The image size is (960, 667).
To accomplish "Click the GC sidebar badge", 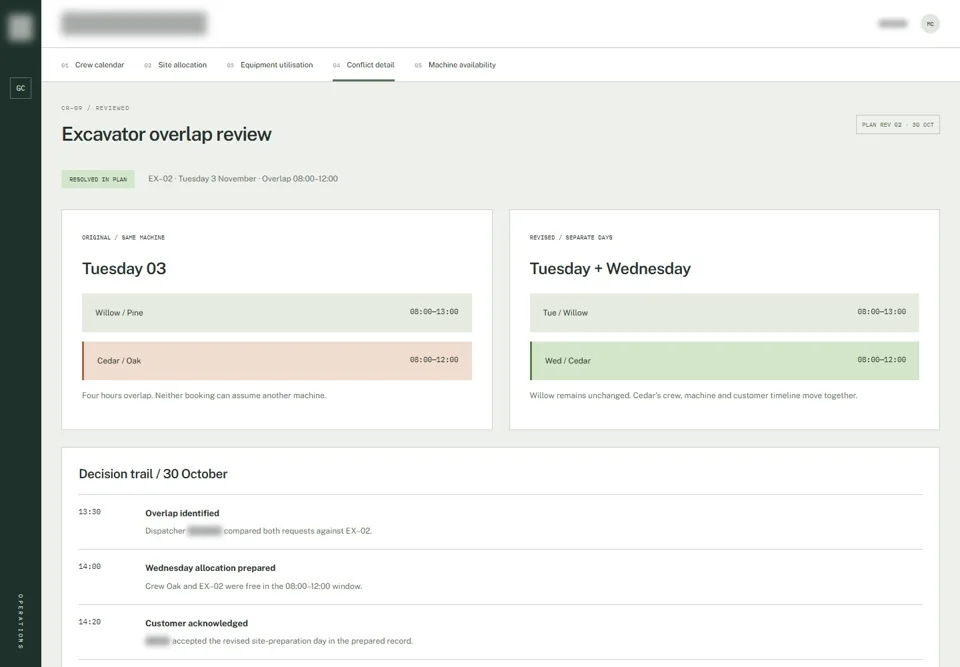I will click(x=21, y=88).
